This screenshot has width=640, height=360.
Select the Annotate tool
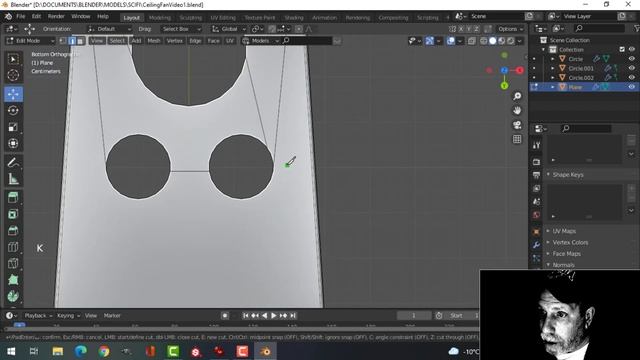[13, 162]
